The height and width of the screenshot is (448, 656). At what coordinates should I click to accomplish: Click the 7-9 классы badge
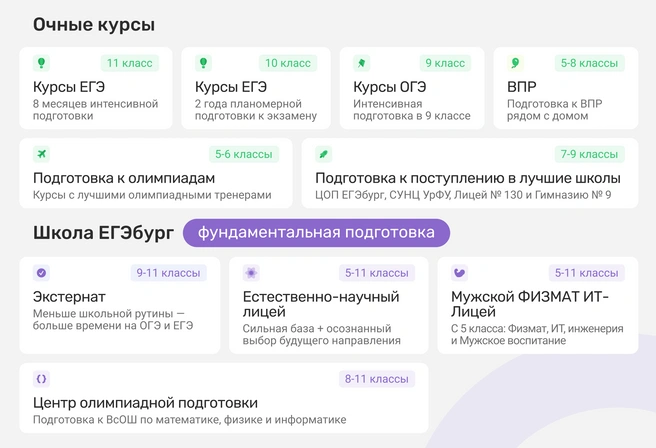pos(589,154)
